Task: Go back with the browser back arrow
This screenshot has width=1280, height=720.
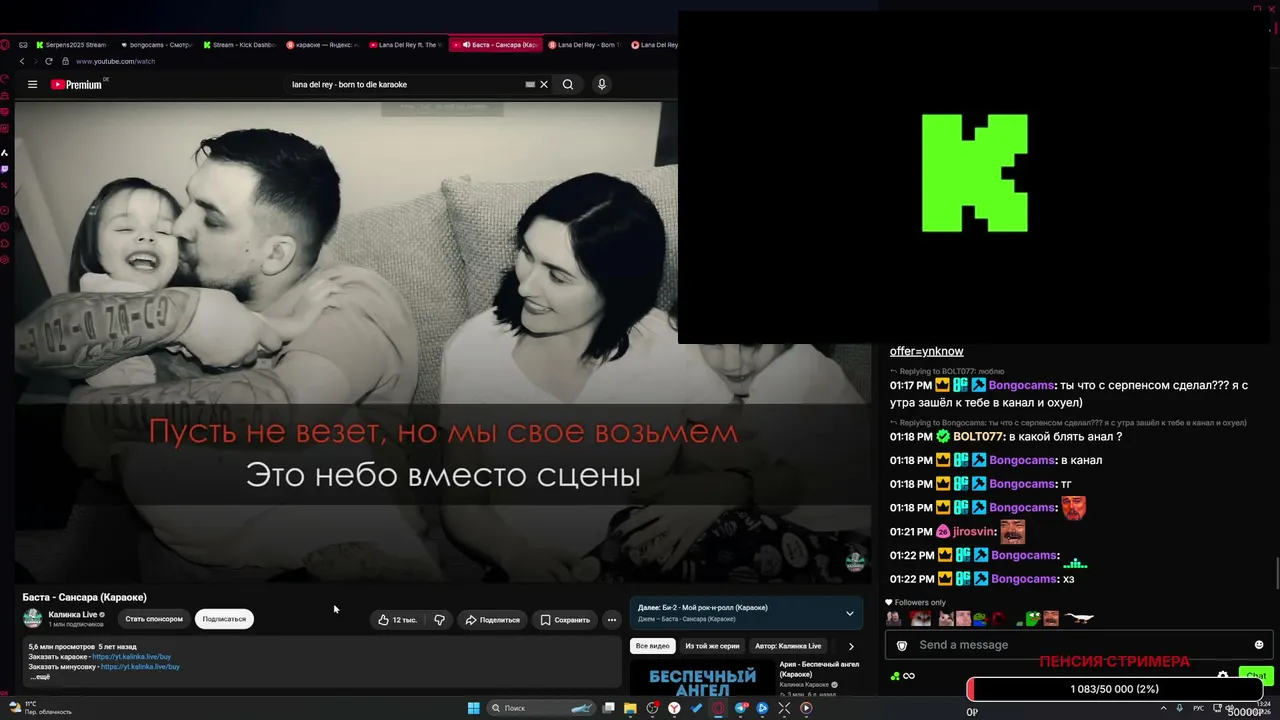Action: coord(22,62)
